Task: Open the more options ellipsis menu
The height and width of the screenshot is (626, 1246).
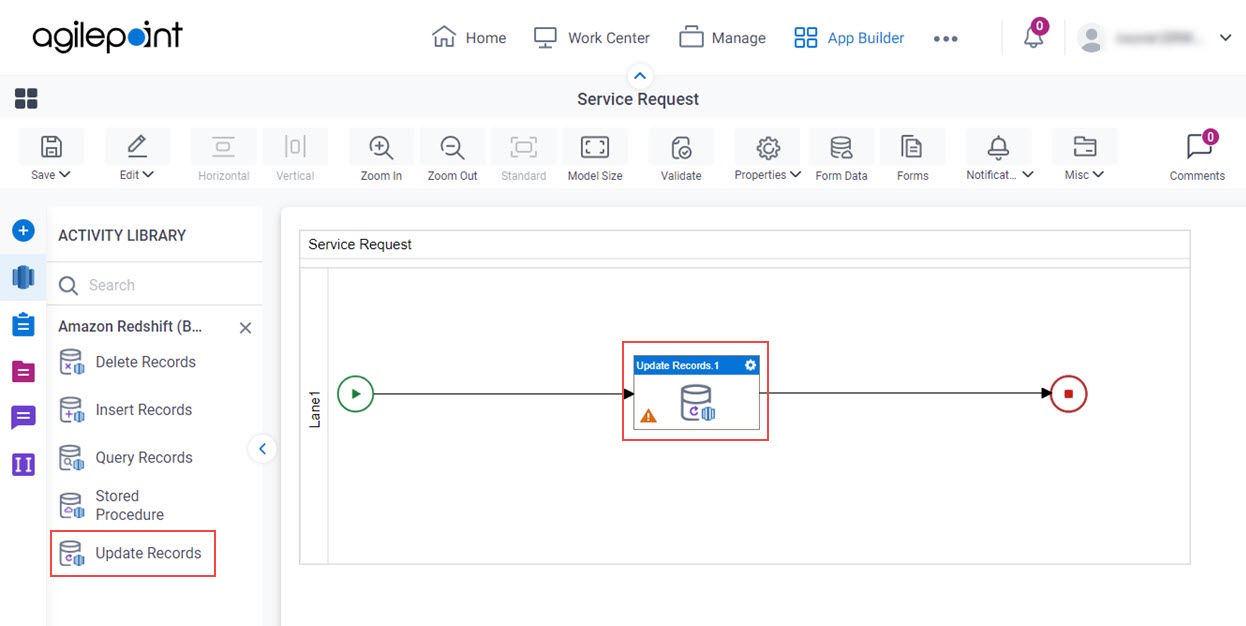Action: tap(945, 38)
